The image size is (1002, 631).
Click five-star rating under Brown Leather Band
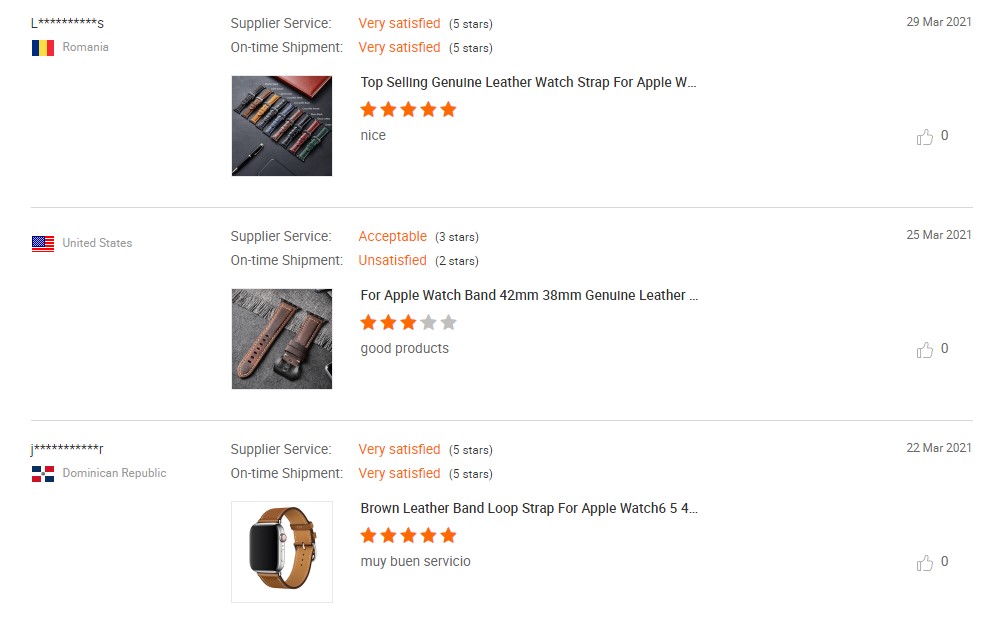click(408, 535)
